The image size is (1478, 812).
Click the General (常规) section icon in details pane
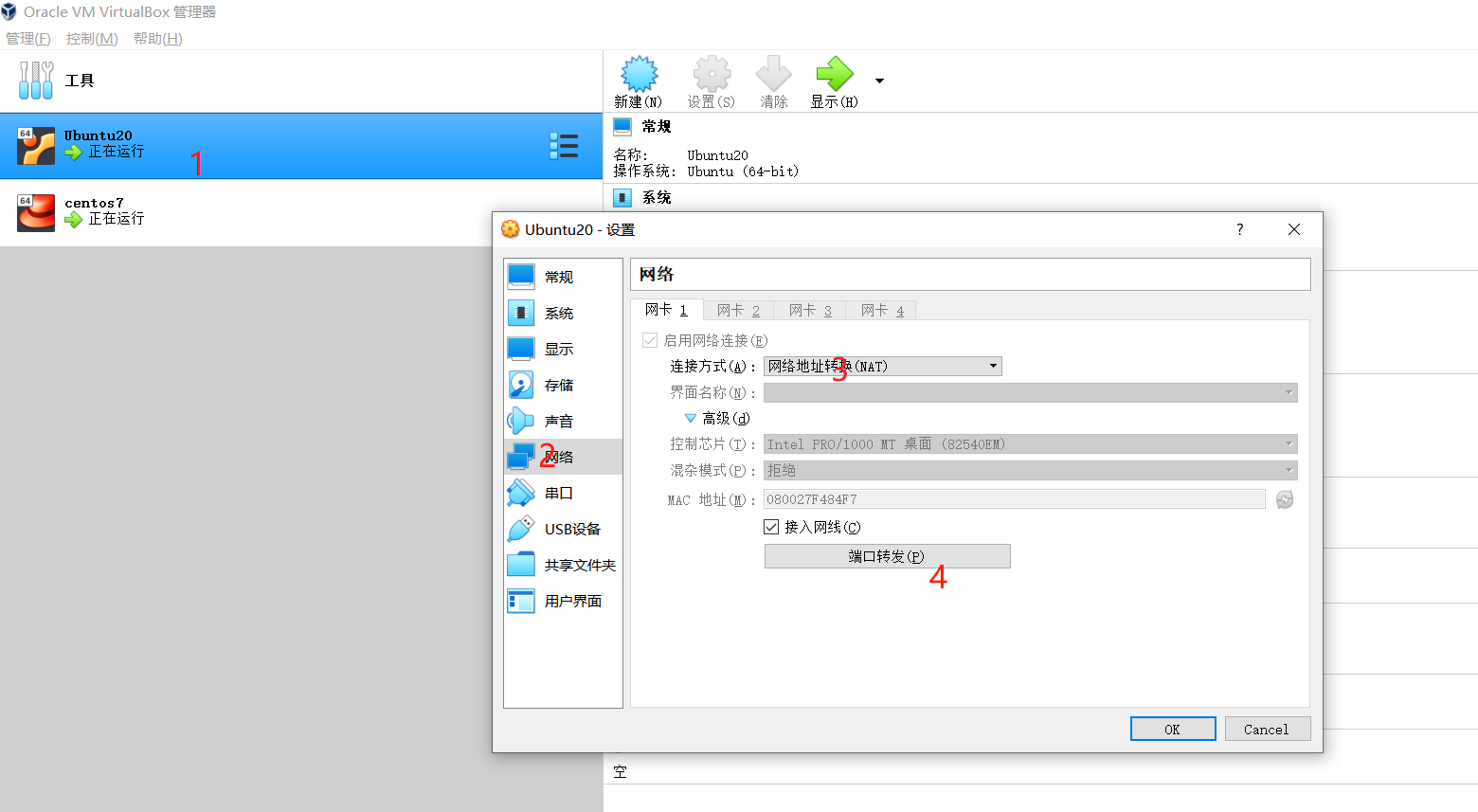tap(622, 126)
